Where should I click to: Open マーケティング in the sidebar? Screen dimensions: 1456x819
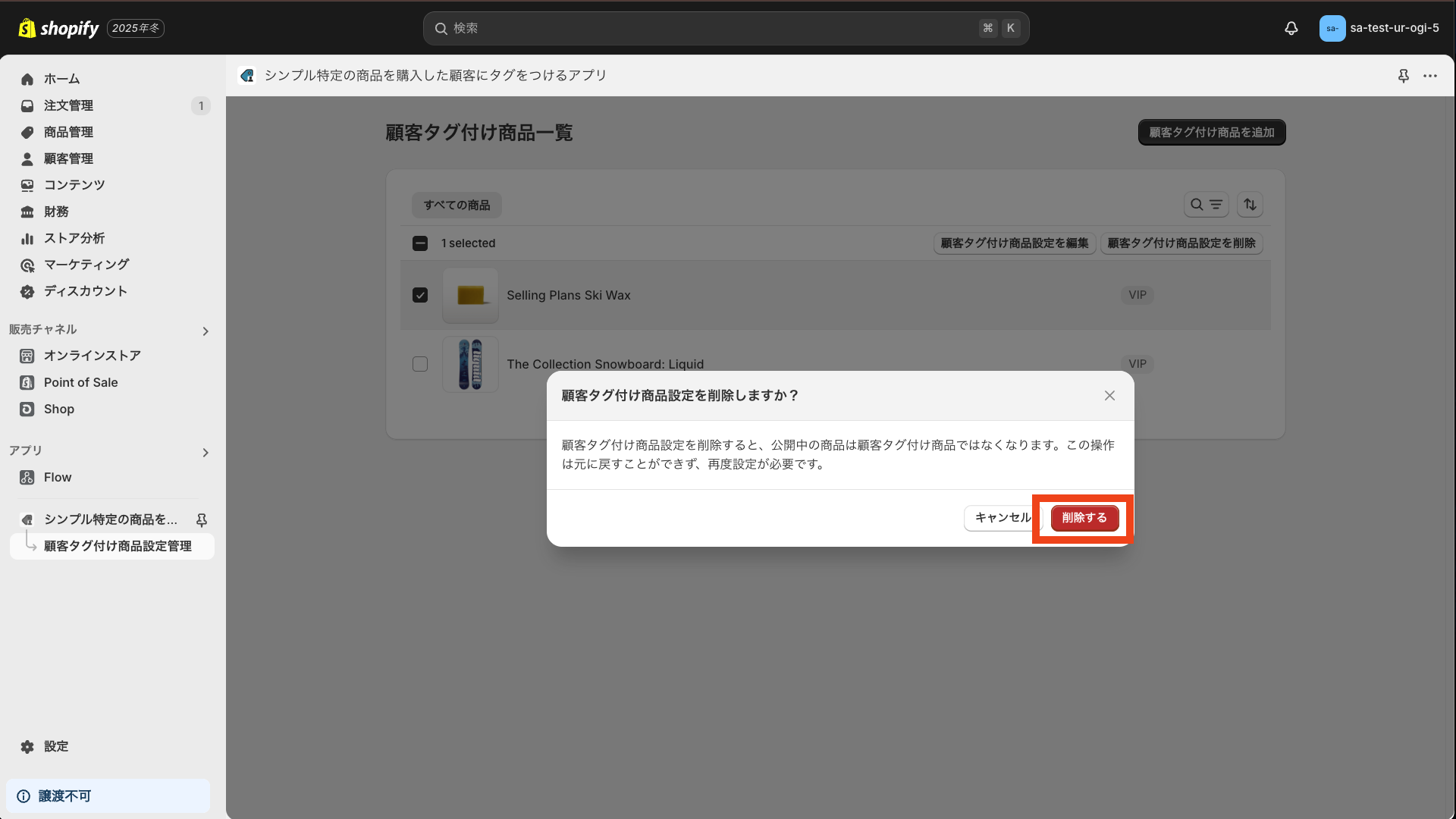click(x=86, y=265)
